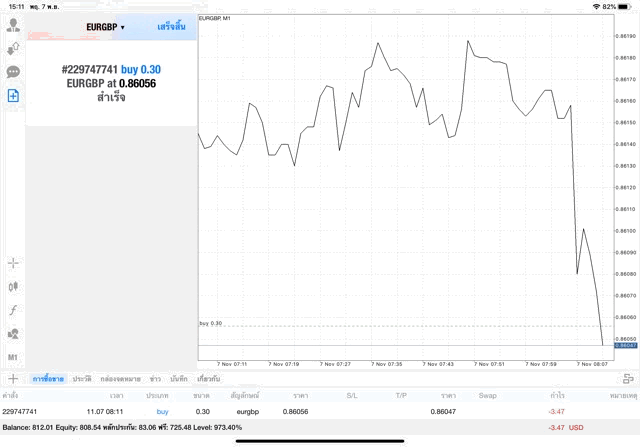This screenshot has width=640, height=447.
Task: Click the T/P column header
Action: tap(401, 396)
